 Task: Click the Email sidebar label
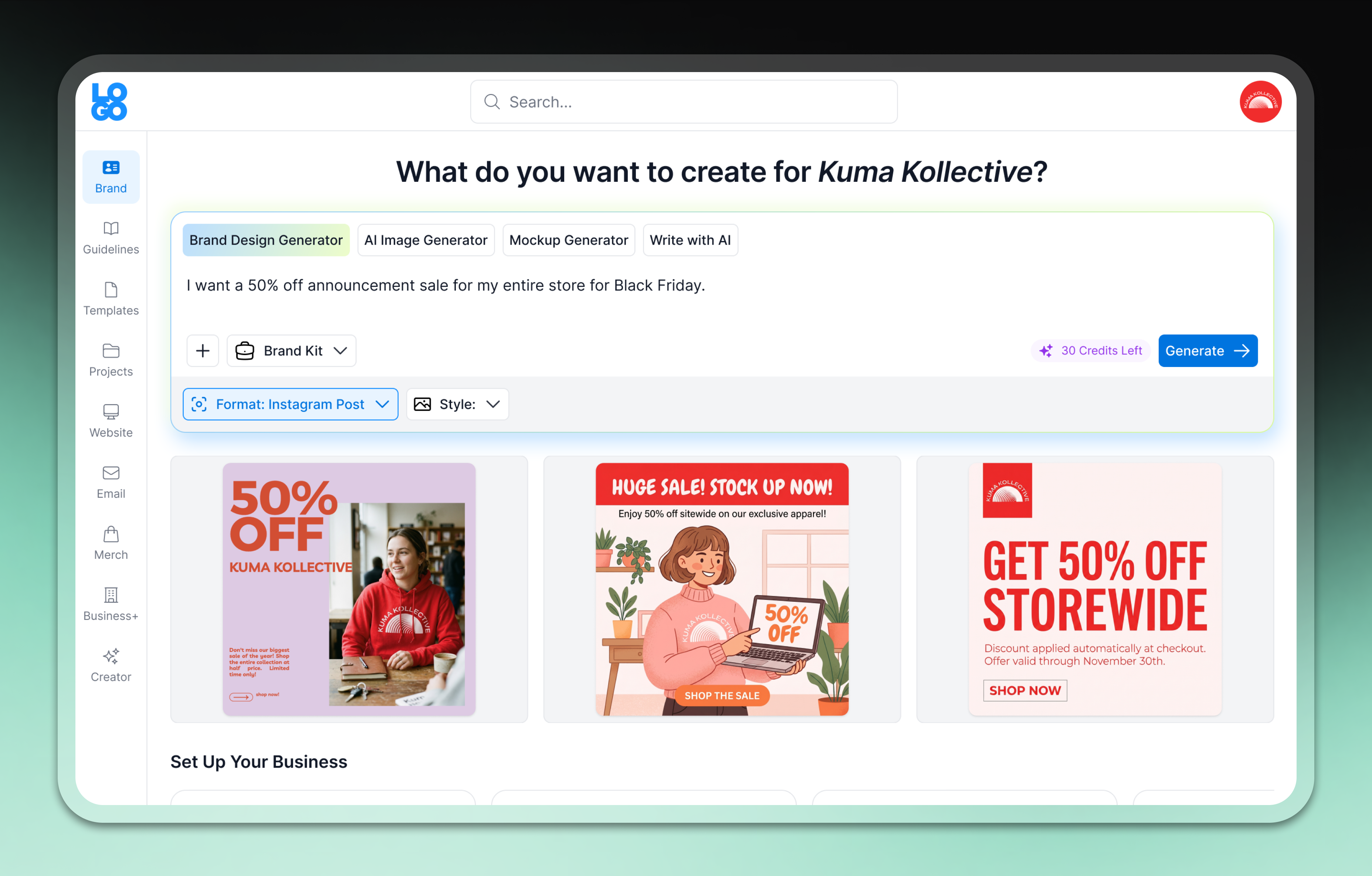(x=111, y=494)
